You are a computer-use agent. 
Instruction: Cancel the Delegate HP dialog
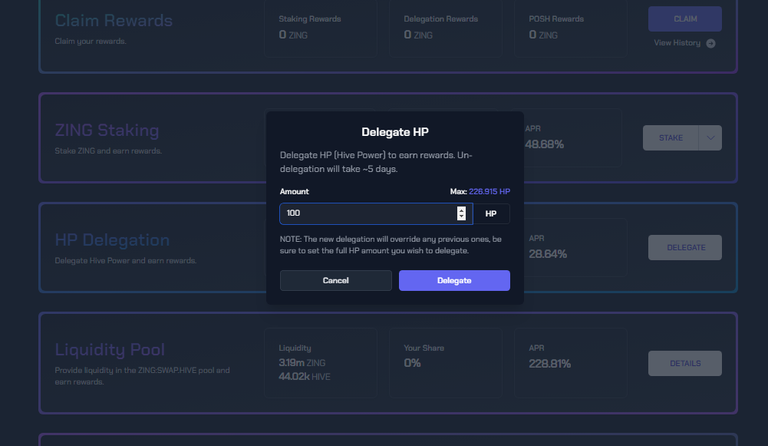(x=336, y=281)
